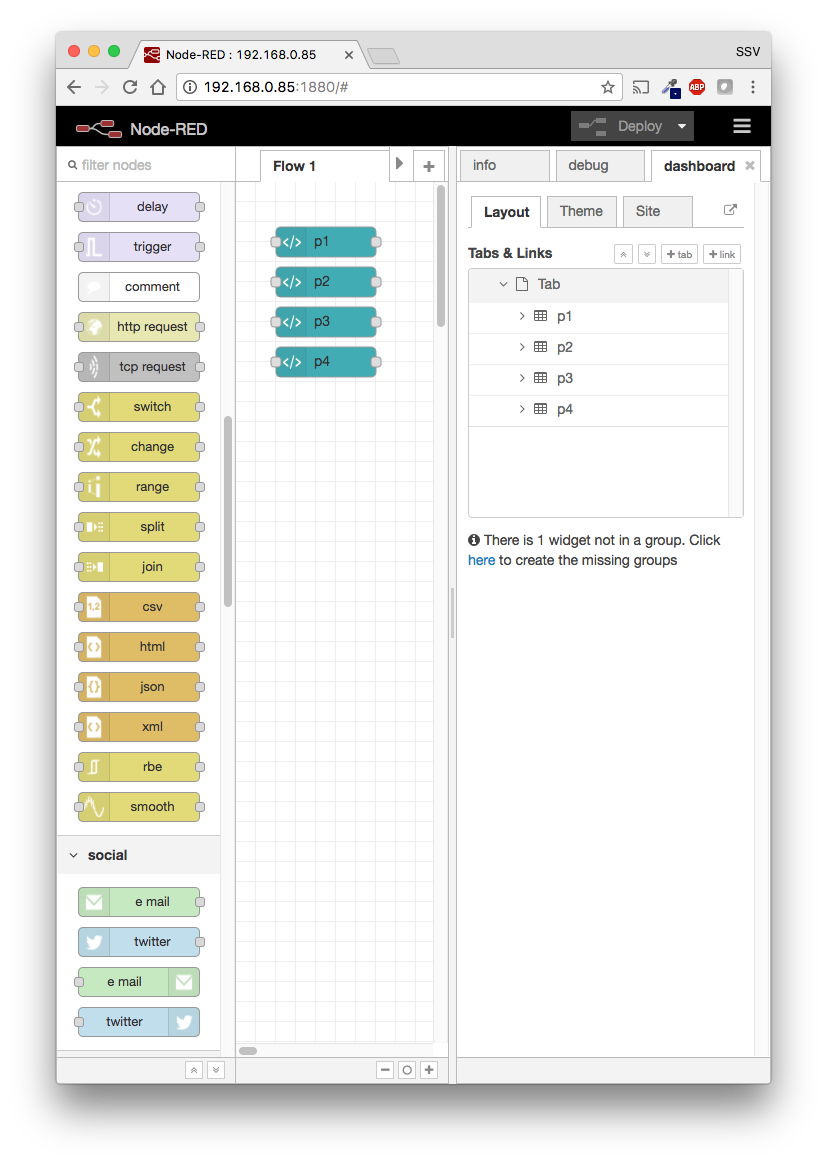This screenshot has width=827, height=1164.
Task: Click the +tab button in Tabs & Links
Action: coord(679,253)
